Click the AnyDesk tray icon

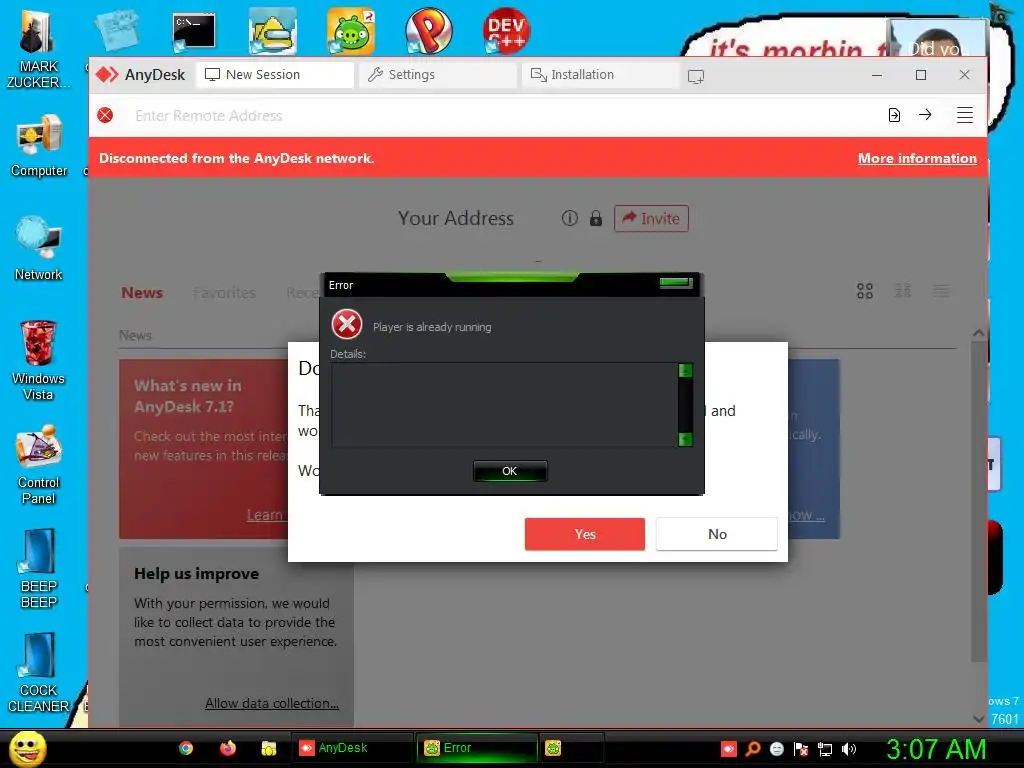(728, 749)
